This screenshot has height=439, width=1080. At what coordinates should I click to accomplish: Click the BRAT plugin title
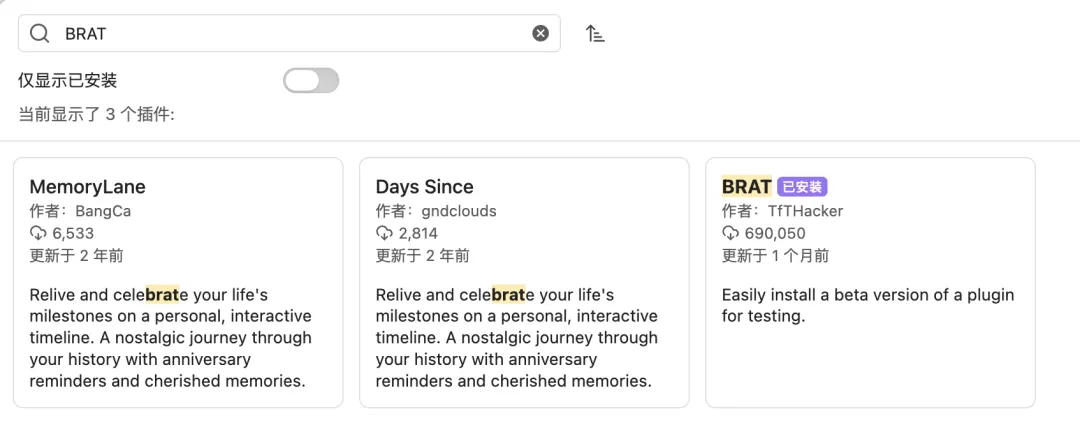(746, 187)
